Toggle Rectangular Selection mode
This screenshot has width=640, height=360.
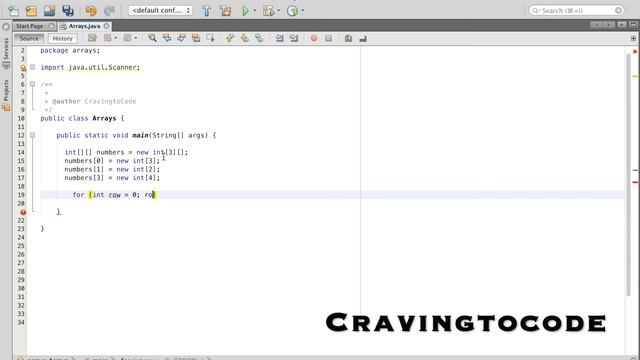pos(211,38)
